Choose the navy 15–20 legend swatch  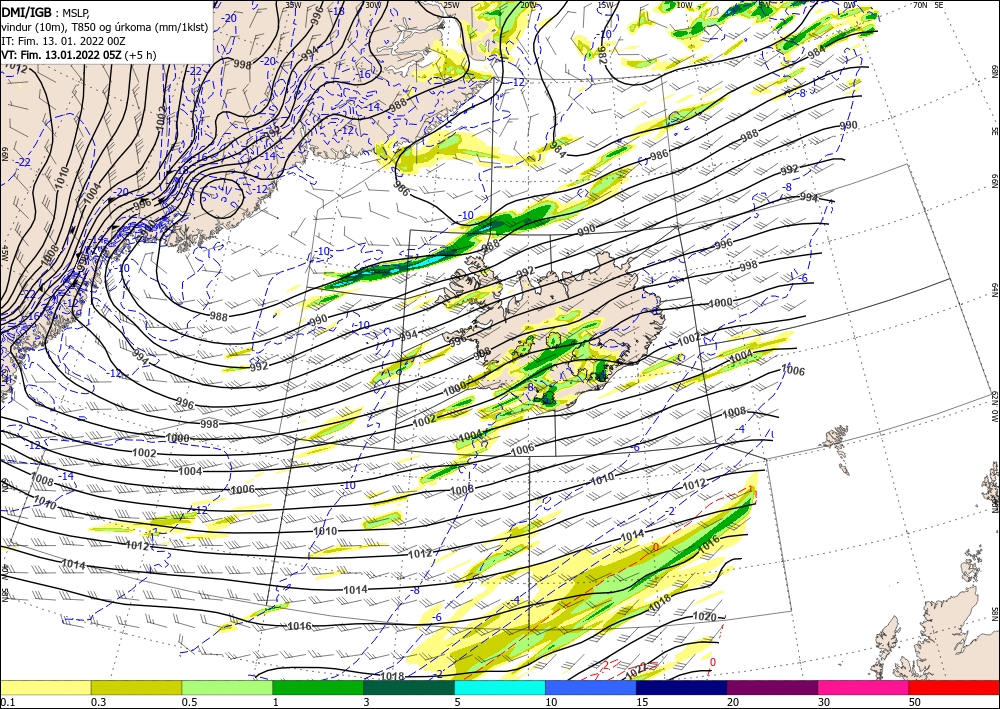[x=682, y=687]
